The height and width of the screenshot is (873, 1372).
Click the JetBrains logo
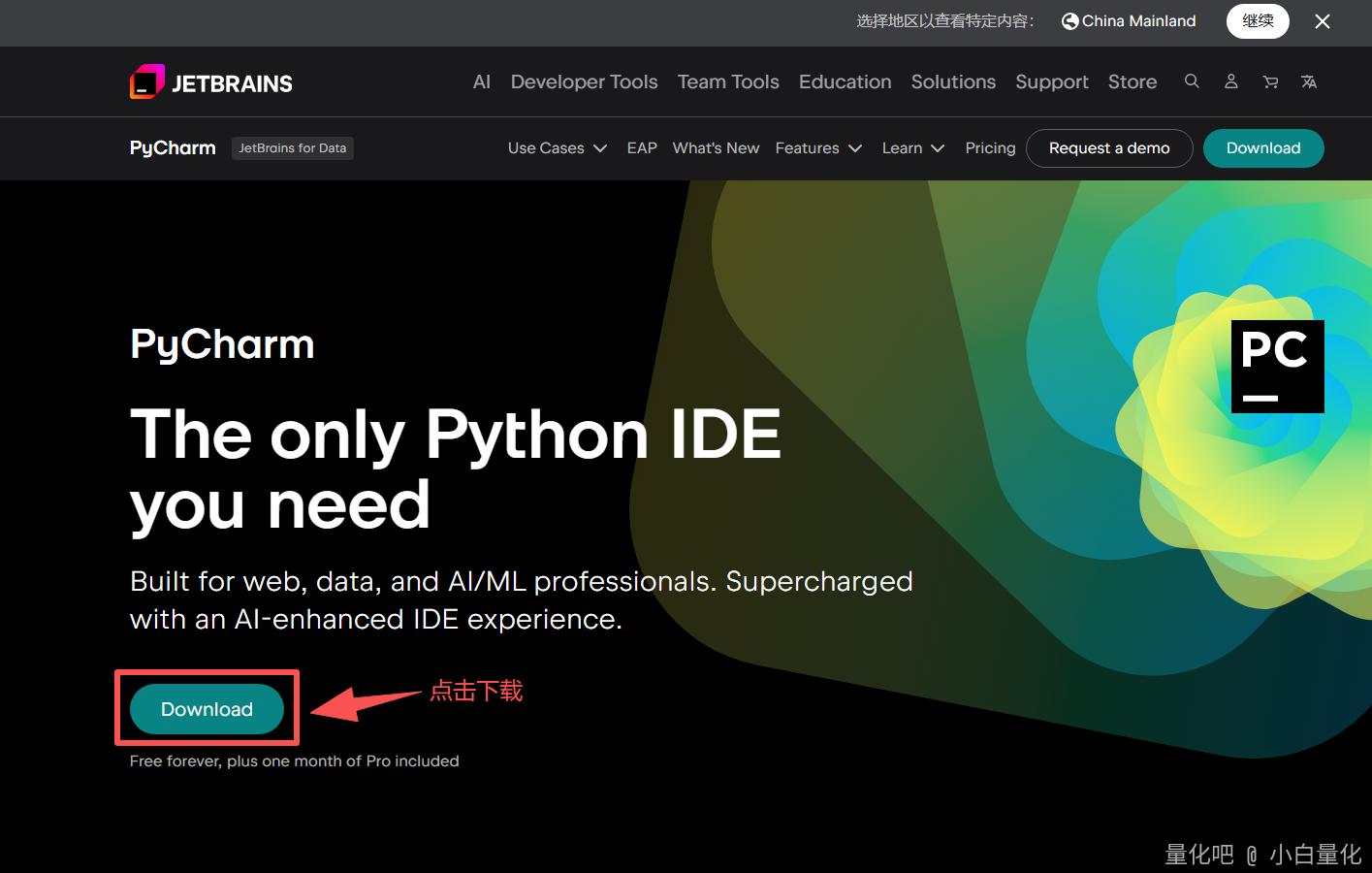point(211,82)
